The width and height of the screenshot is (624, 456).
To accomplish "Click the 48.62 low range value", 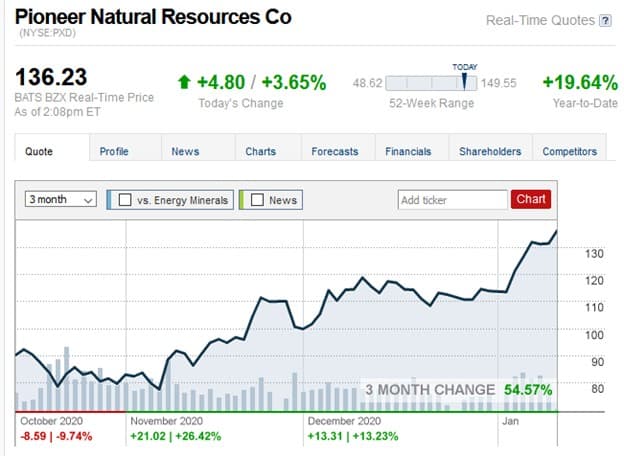I will [x=367, y=83].
